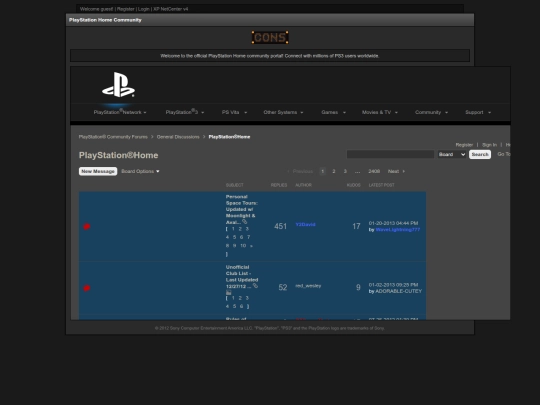Click the 17 kudos value

356,226
